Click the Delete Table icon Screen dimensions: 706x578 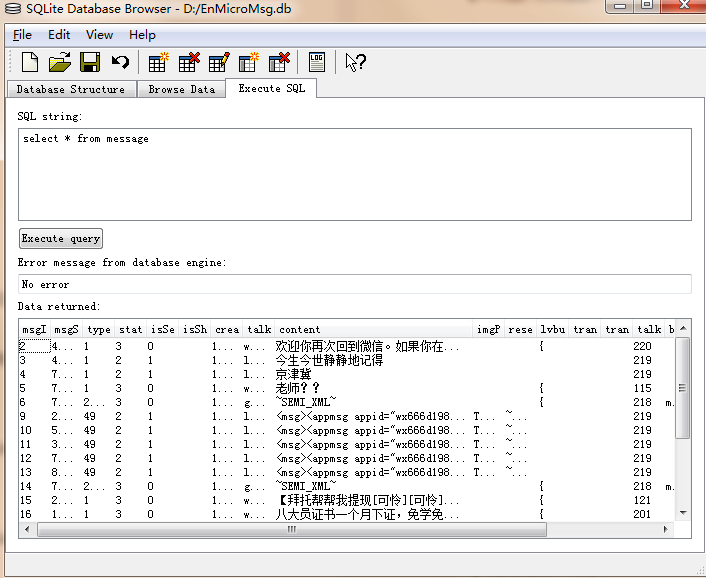(x=189, y=62)
